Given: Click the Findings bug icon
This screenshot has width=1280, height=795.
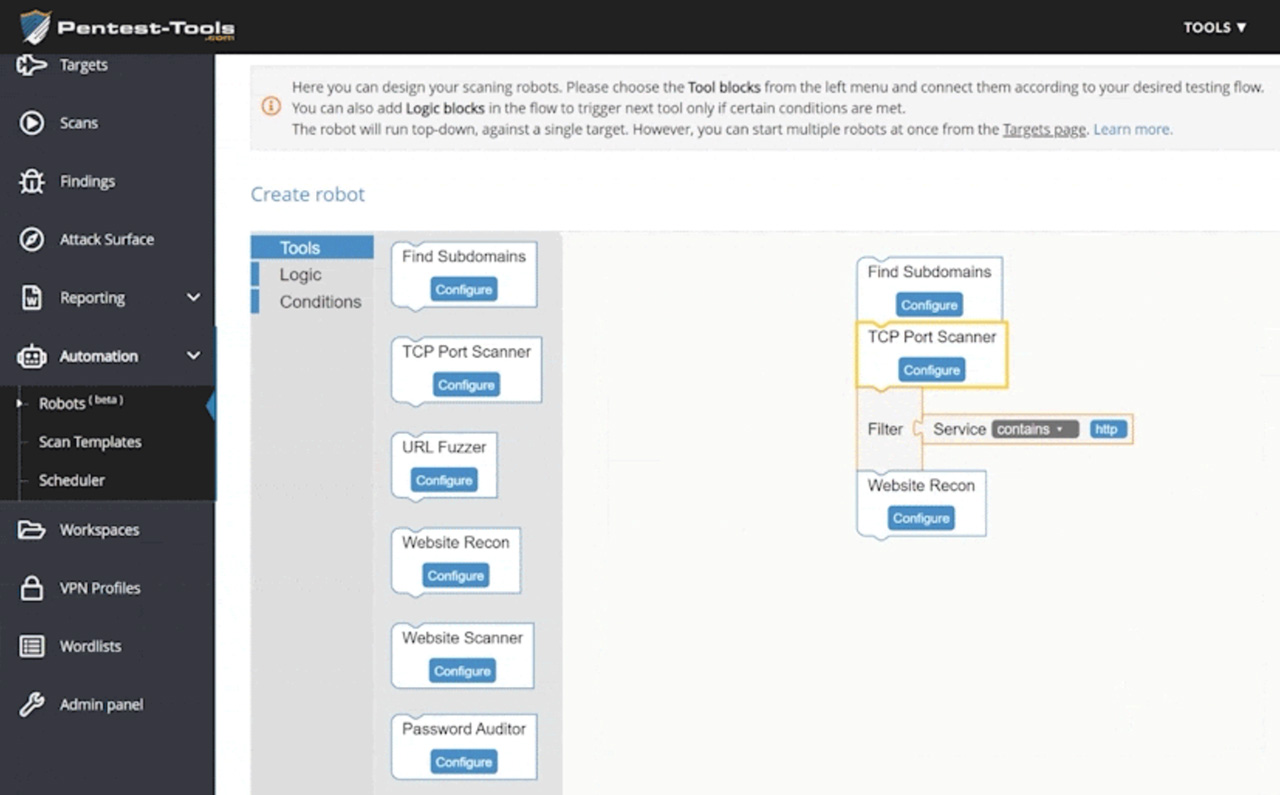Looking at the screenshot, I should 32,181.
